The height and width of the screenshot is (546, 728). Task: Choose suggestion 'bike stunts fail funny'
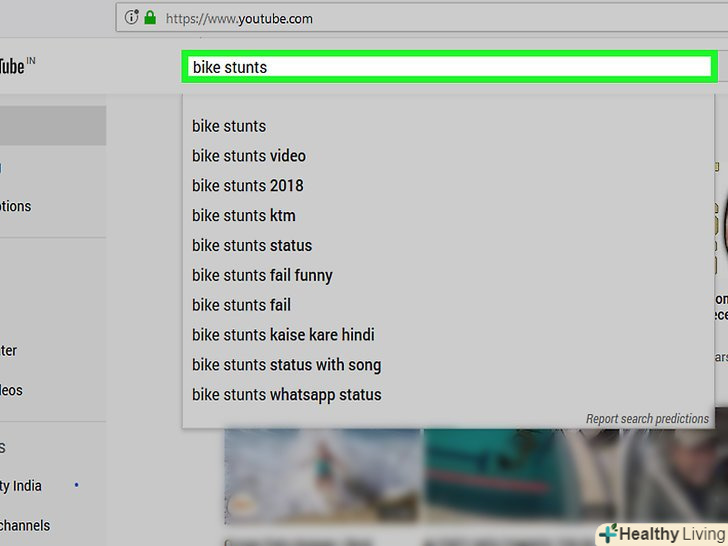tap(448, 275)
